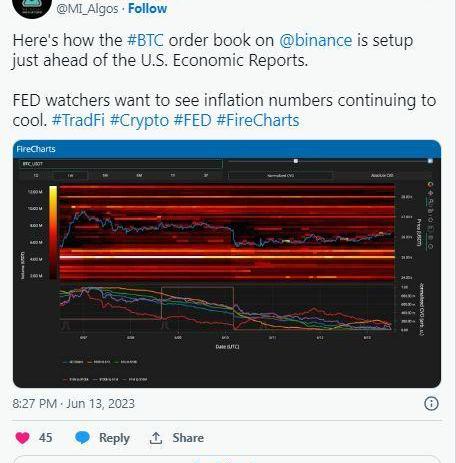Open the #TradFi hashtag
The image size is (456, 463).
coord(78,120)
